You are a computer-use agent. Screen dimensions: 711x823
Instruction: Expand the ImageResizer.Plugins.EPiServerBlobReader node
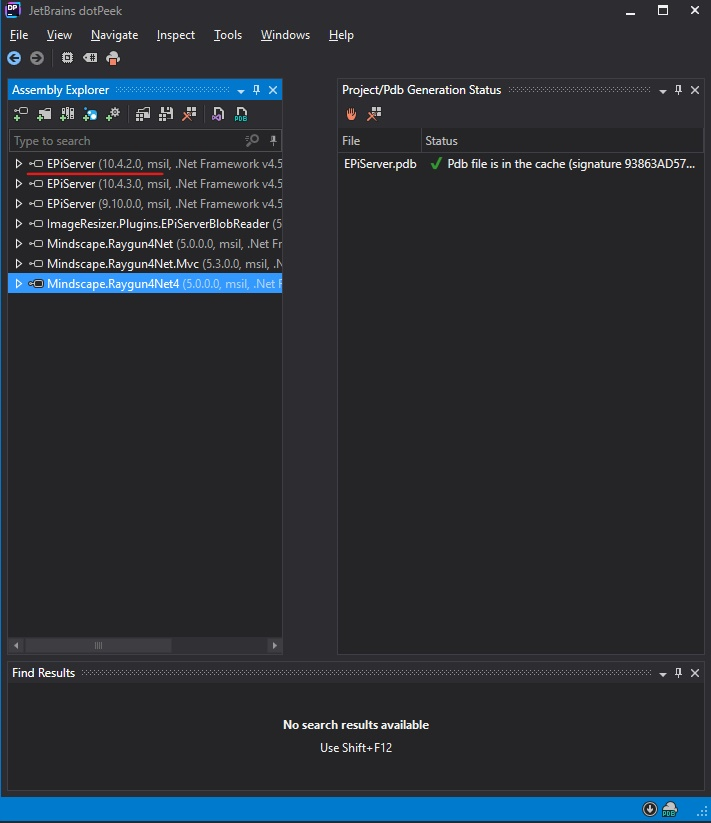pos(18,224)
